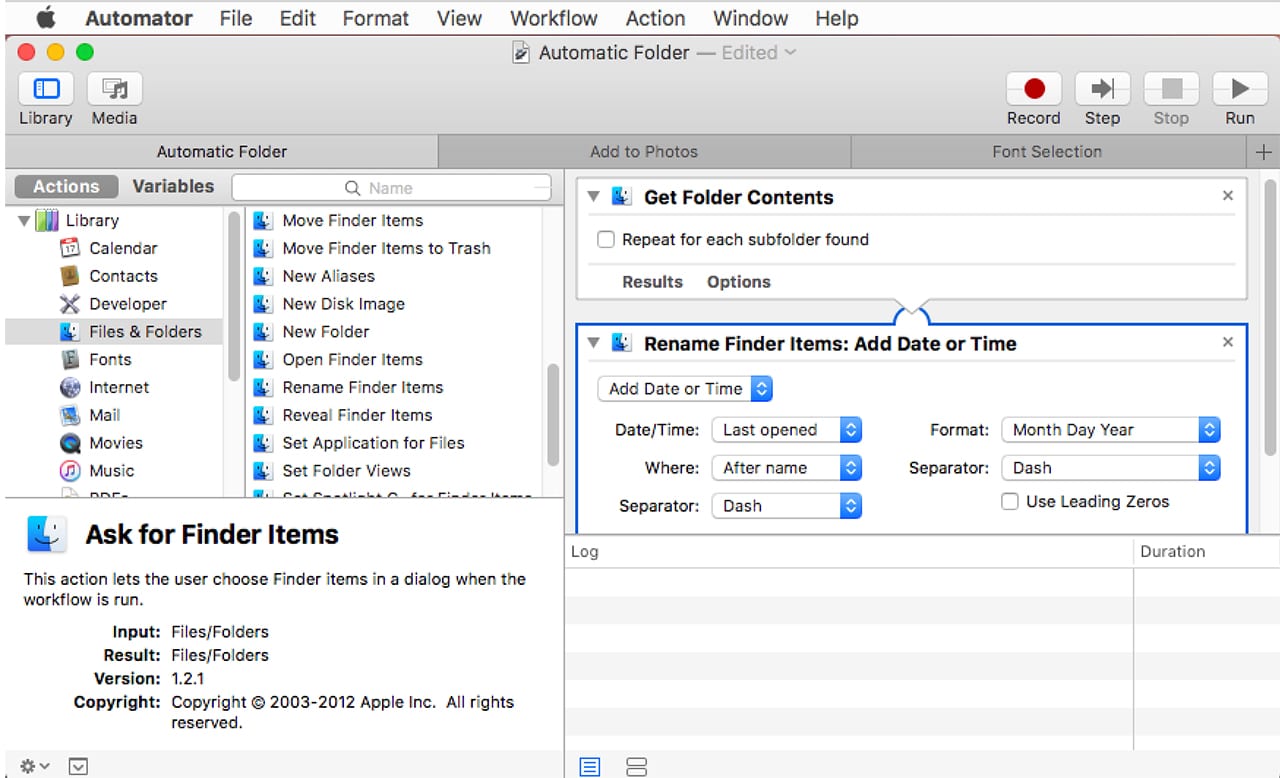1280x778 pixels.
Task: Switch to the Add to Photos tab
Action: [644, 152]
